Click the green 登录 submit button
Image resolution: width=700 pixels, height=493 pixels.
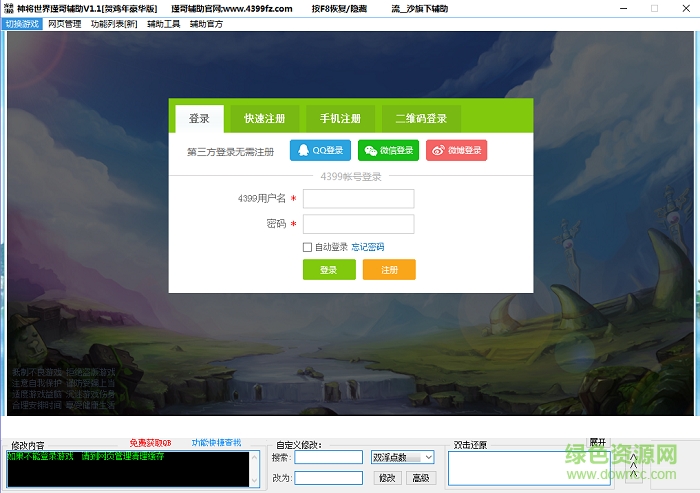(x=329, y=270)
